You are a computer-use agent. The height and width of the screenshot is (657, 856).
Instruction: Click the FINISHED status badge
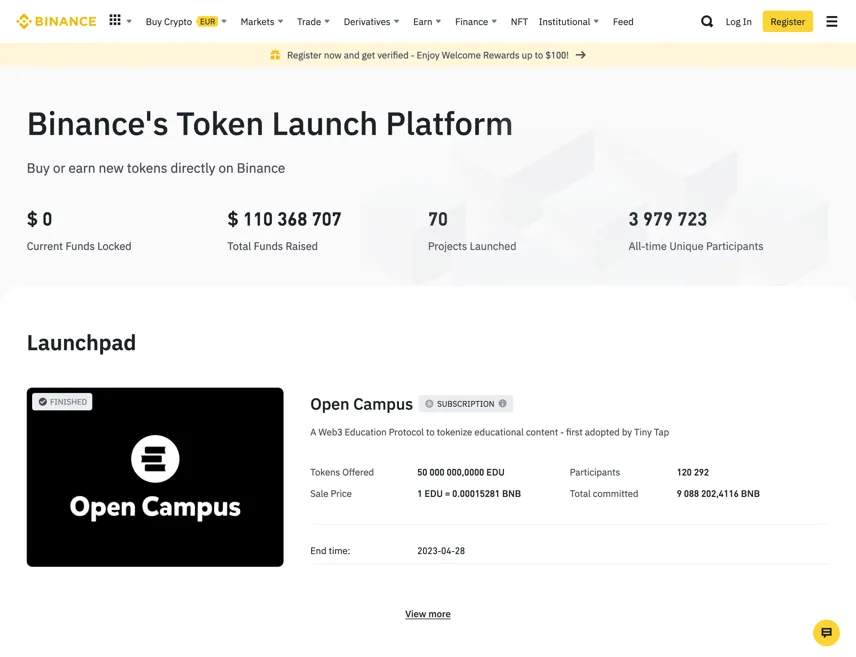pyautogui.click(x=62, y=402)
